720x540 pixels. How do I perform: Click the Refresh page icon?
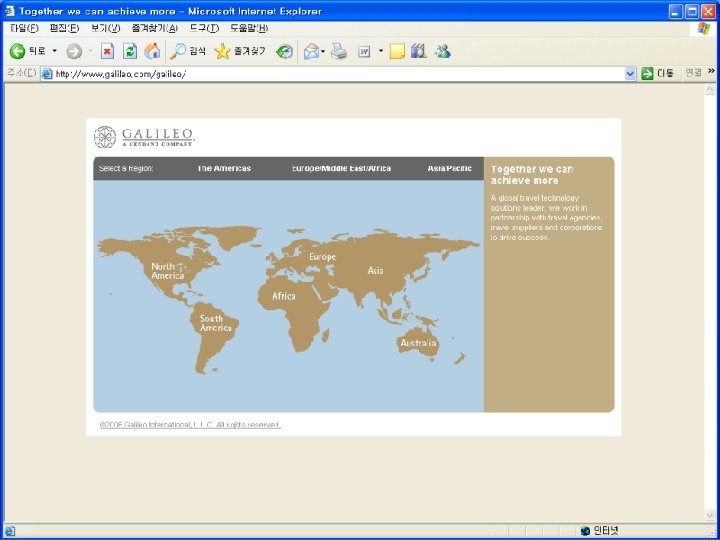tap(130, 51)
